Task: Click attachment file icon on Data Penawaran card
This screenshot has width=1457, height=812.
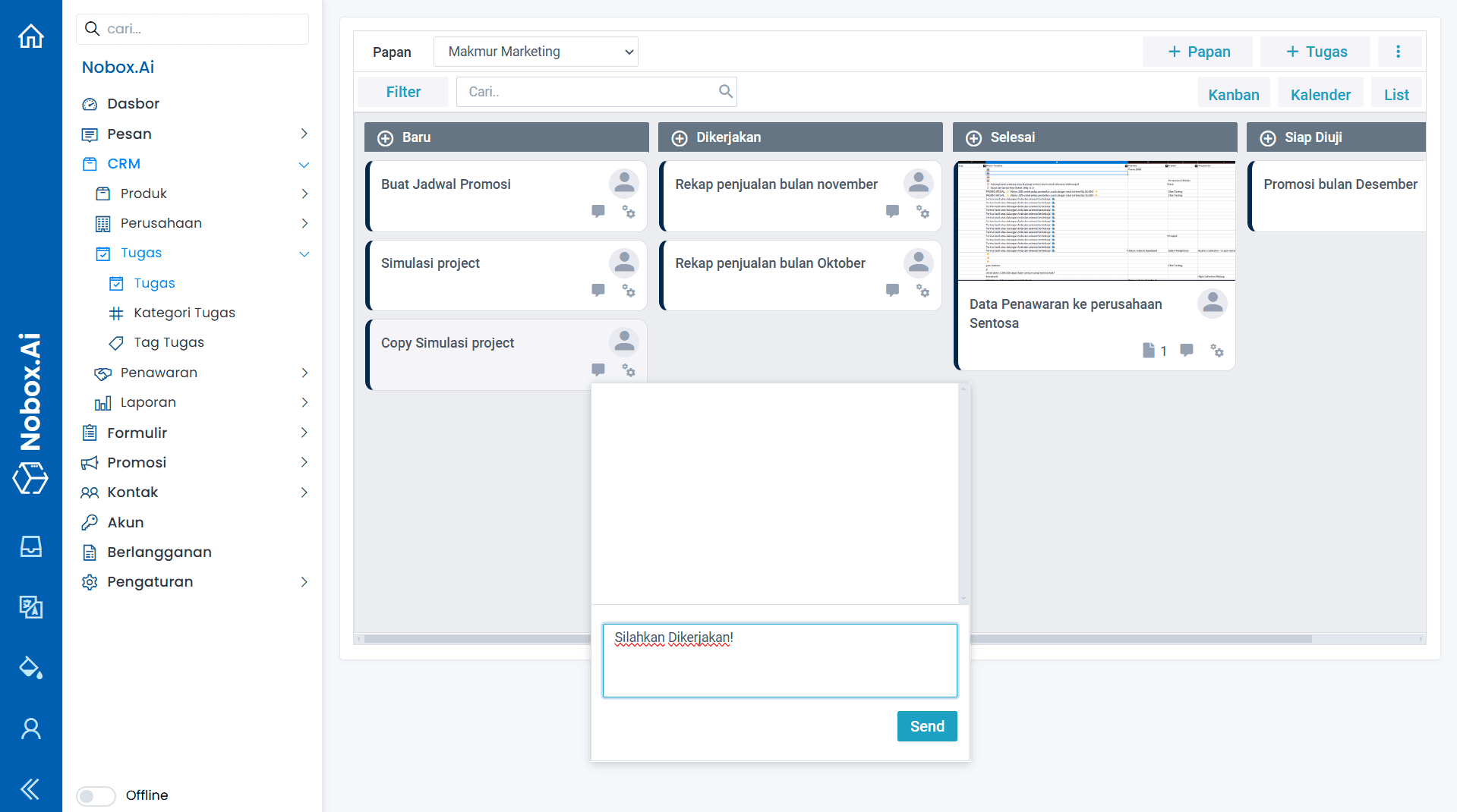Action: (x=1148, y=351)
